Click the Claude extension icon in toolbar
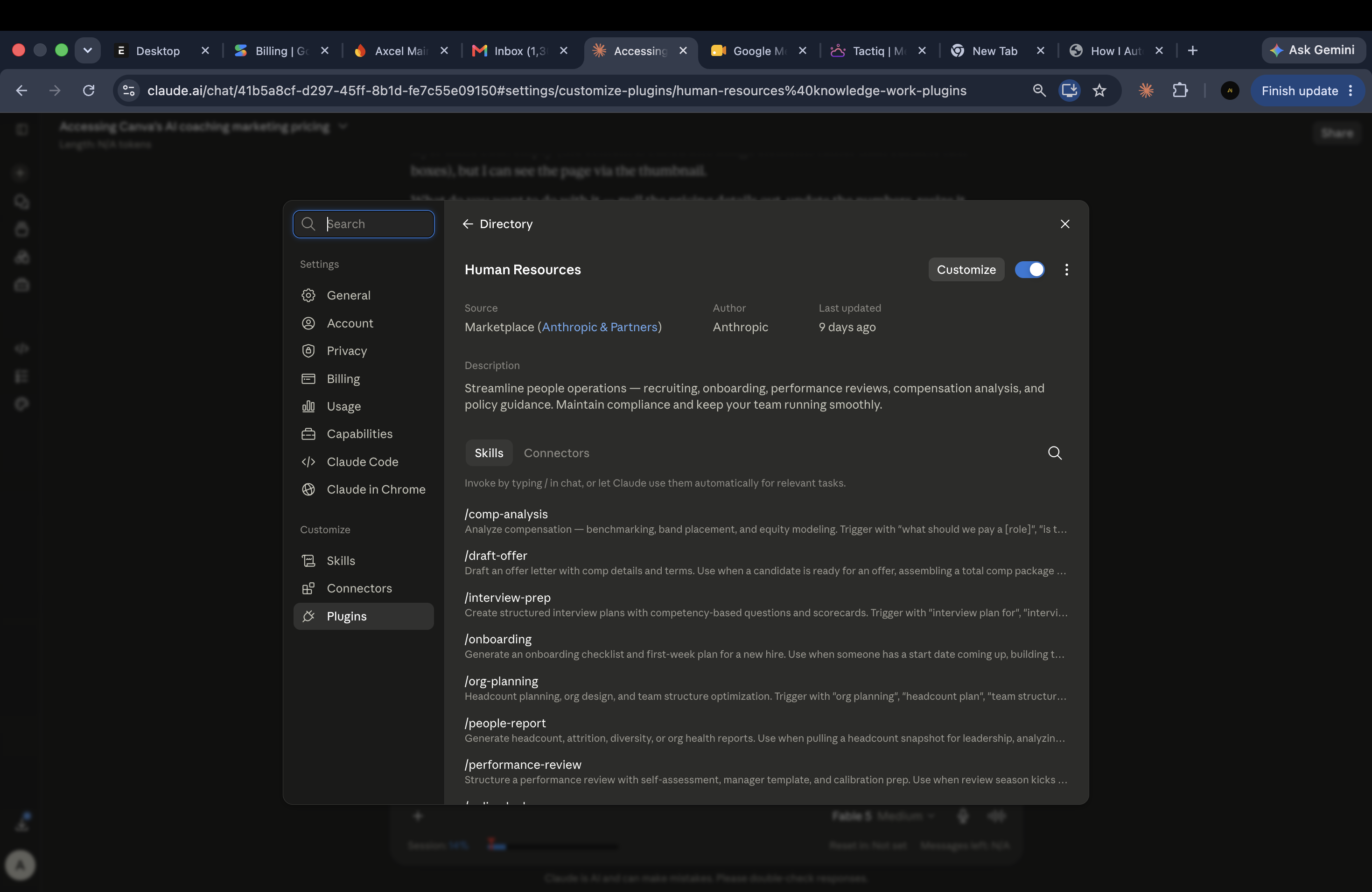The width and height of the screenshot is (1372, 892). pos(1146,91)
